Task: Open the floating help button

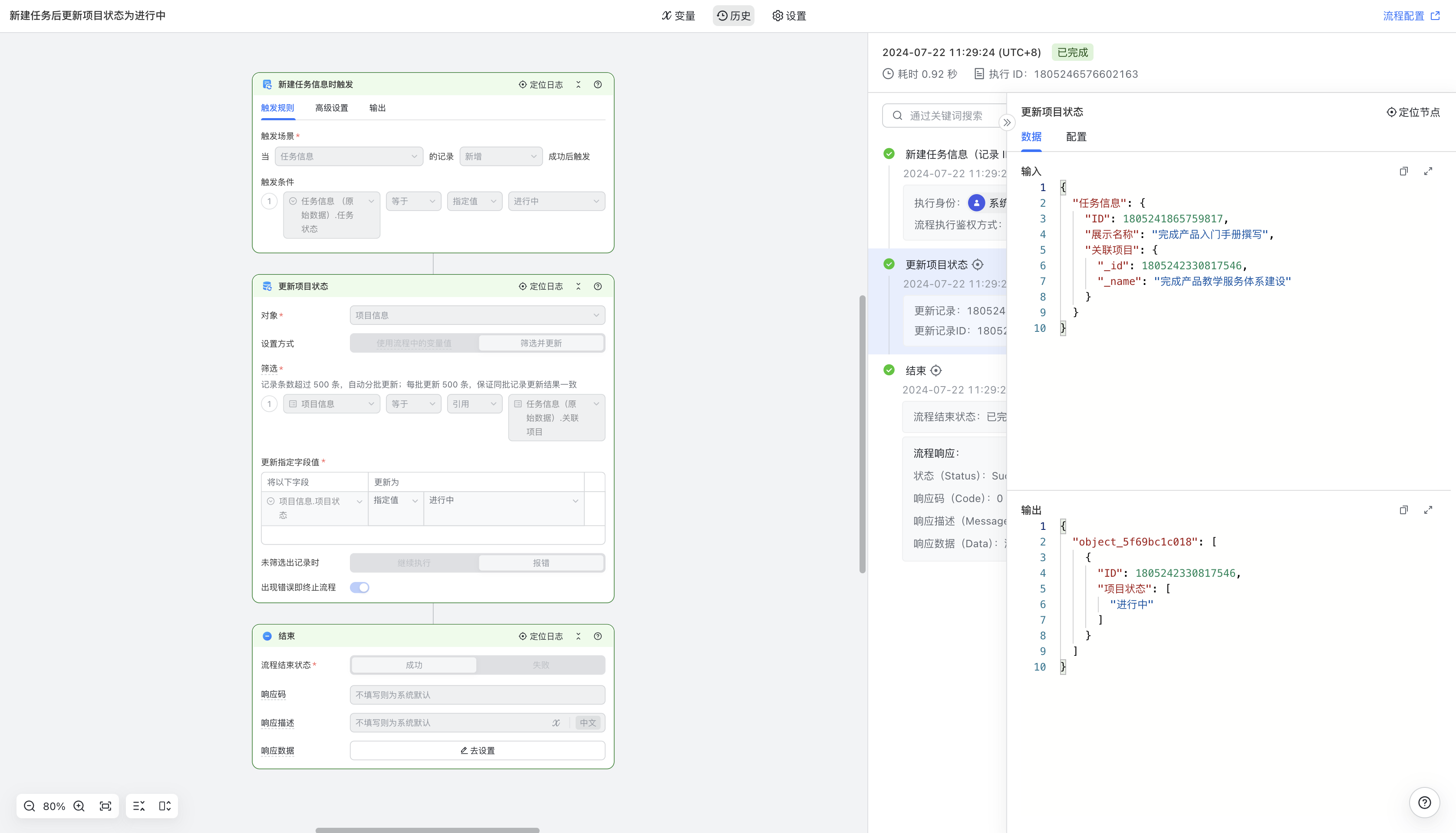Action: click(1424, 803)
